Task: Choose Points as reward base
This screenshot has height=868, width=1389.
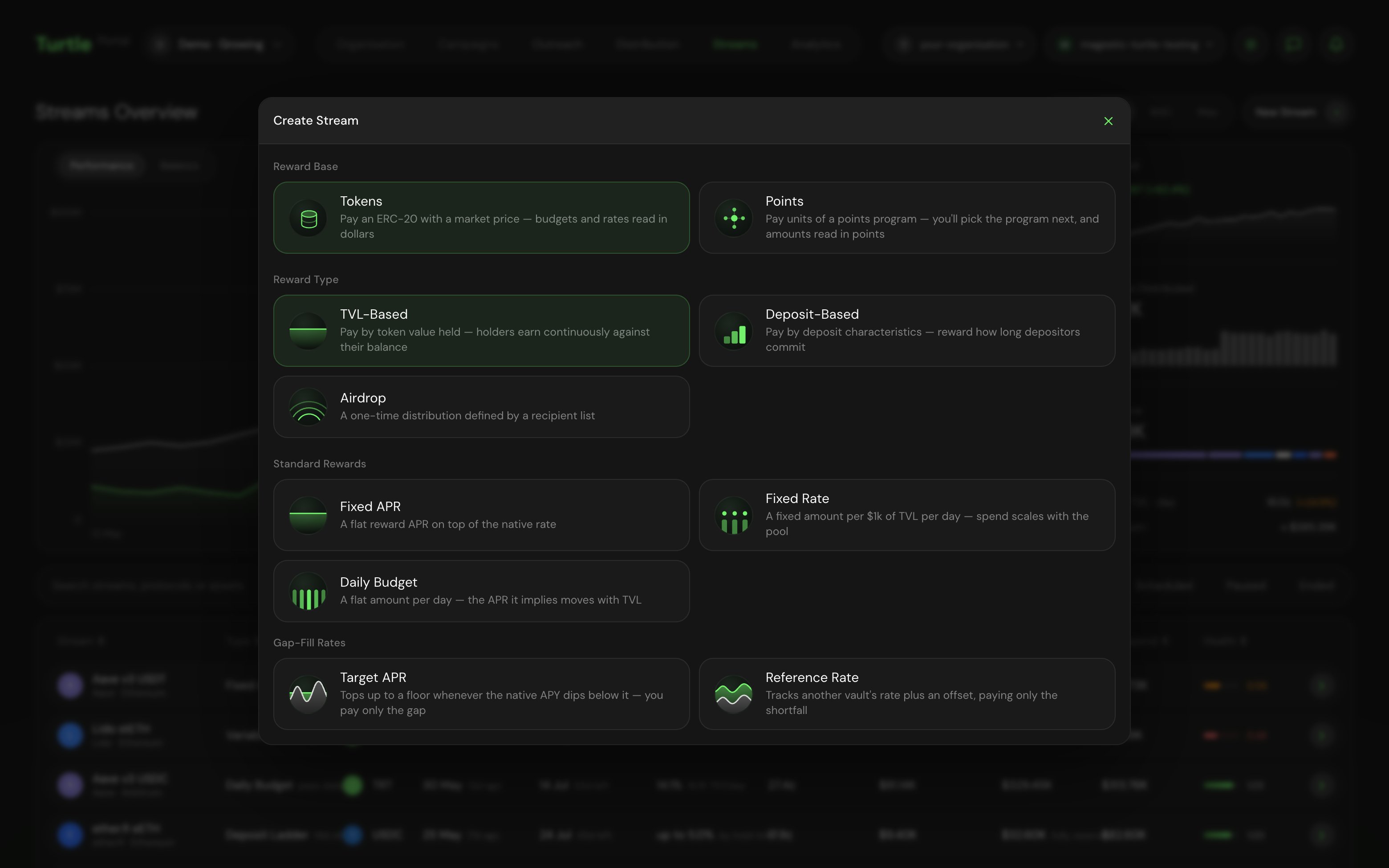Action: tap(907, 218)
